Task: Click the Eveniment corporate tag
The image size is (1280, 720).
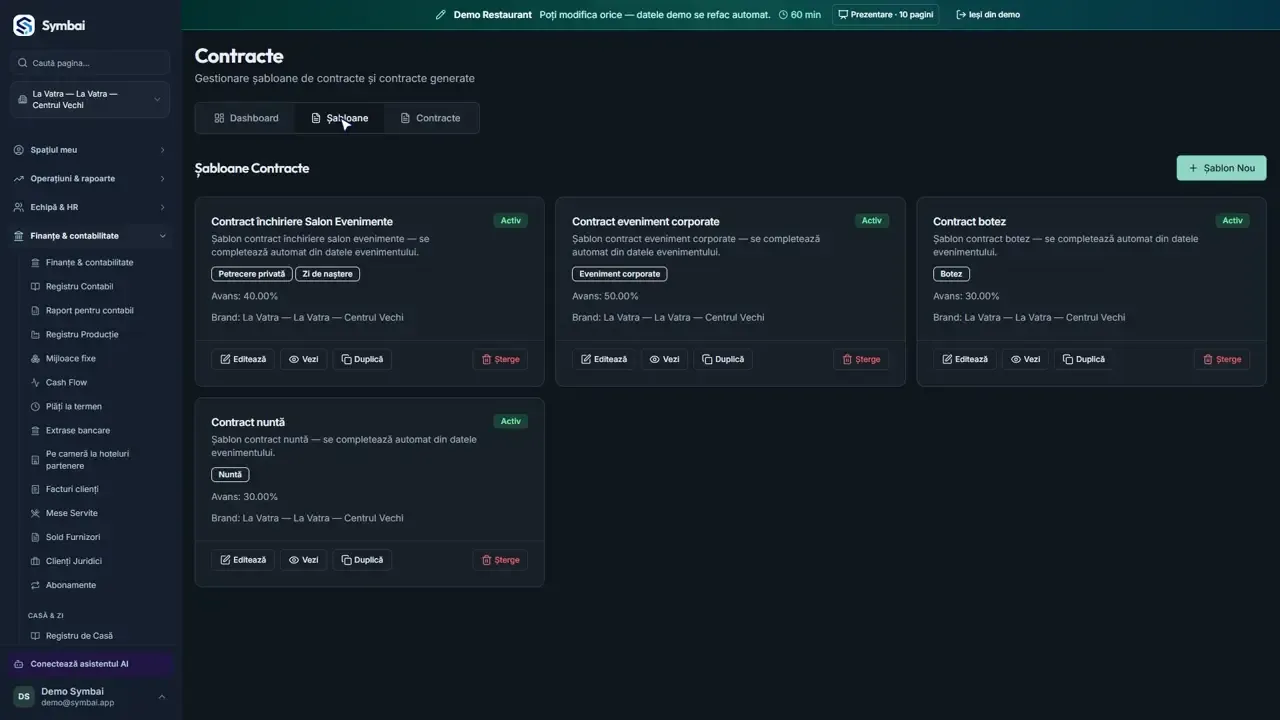Action: (620, 274)
